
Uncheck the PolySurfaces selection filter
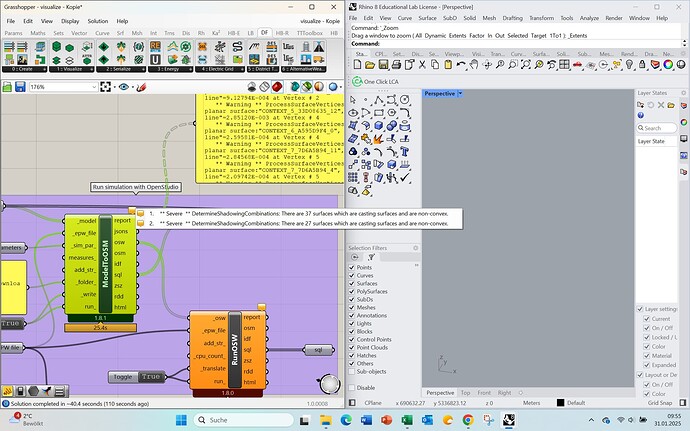tap(352, 291)
